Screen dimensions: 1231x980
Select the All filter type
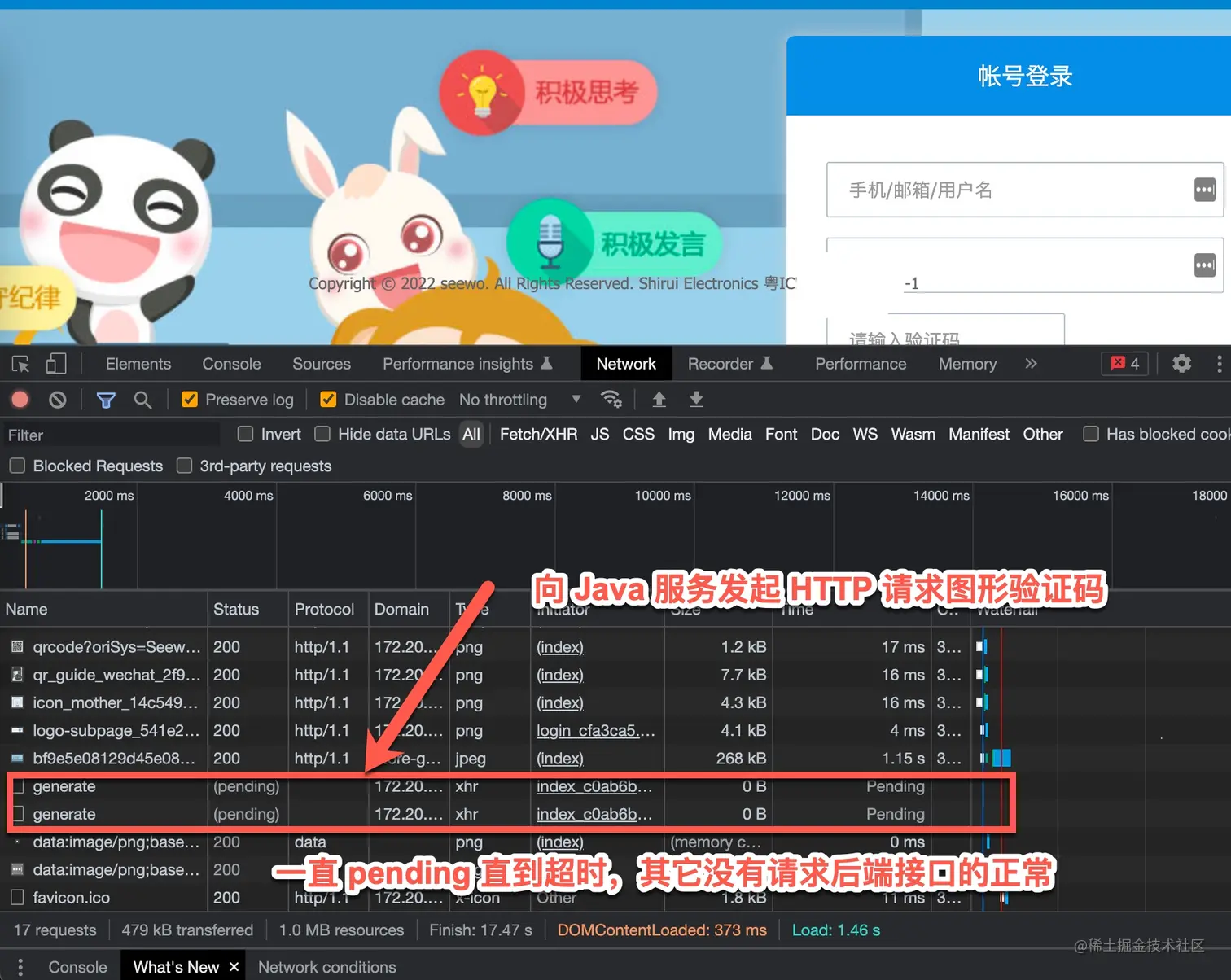pyautogui.click(x=471, y=434)
